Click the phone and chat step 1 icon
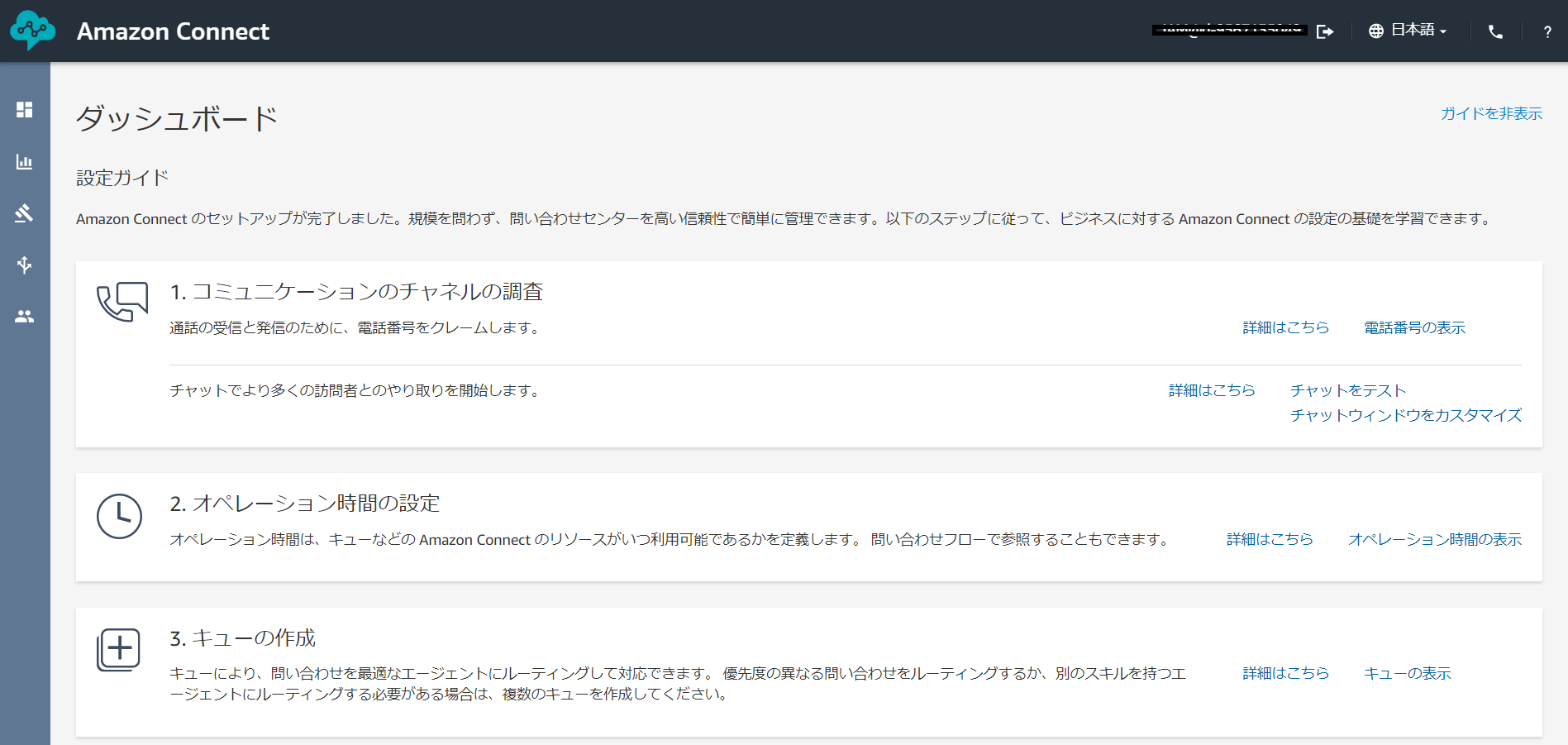Viewport: 1568px width, 745px height. [x=122, y=302]
